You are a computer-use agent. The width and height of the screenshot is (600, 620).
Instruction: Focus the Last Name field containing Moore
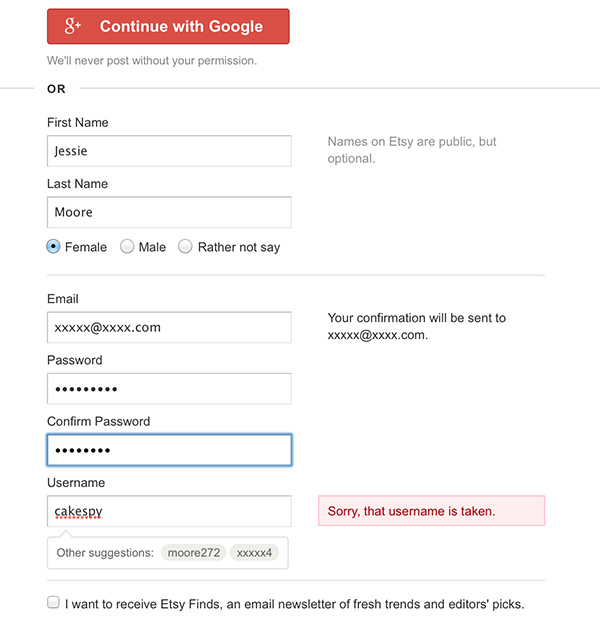(x=169, y=212)
